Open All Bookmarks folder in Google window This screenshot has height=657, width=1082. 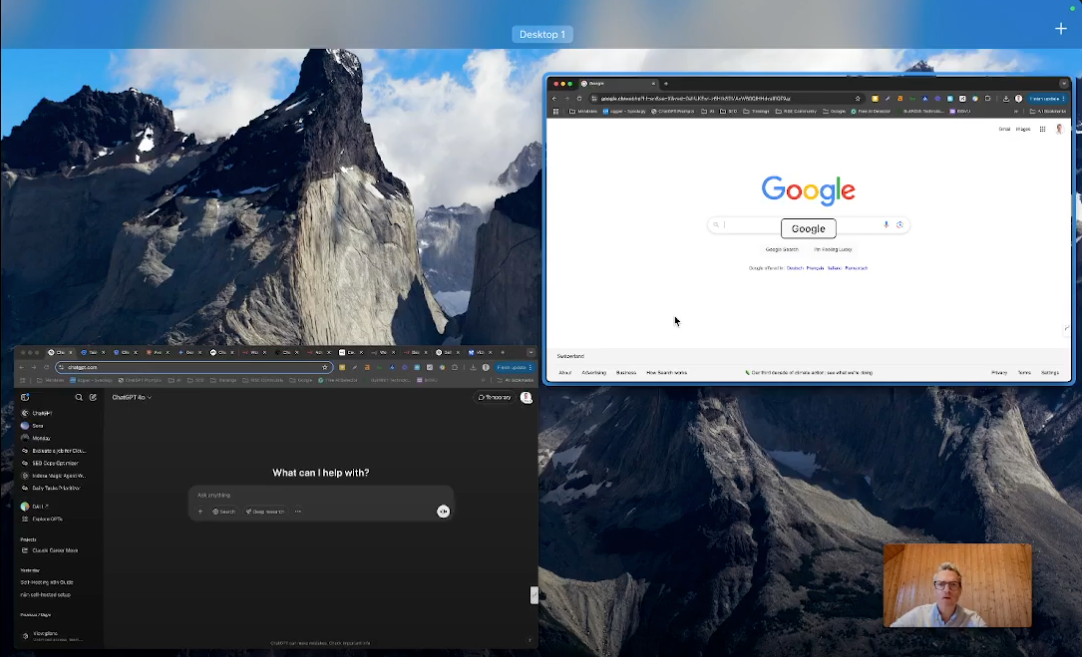click(1047, 111)
